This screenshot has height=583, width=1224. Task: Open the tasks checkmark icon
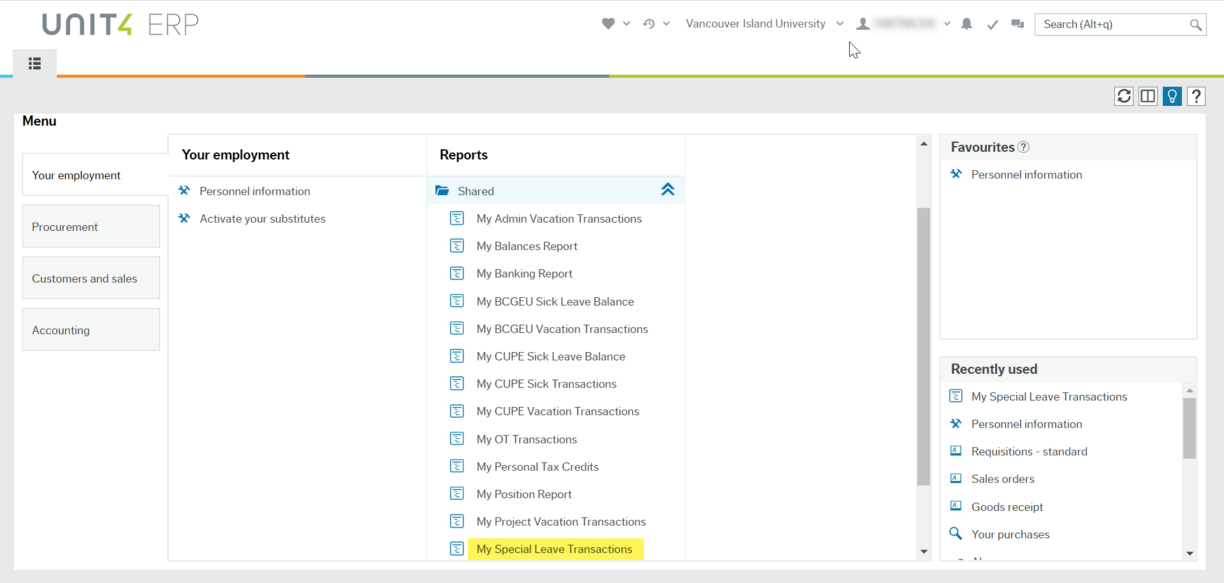tap(992, 23)
